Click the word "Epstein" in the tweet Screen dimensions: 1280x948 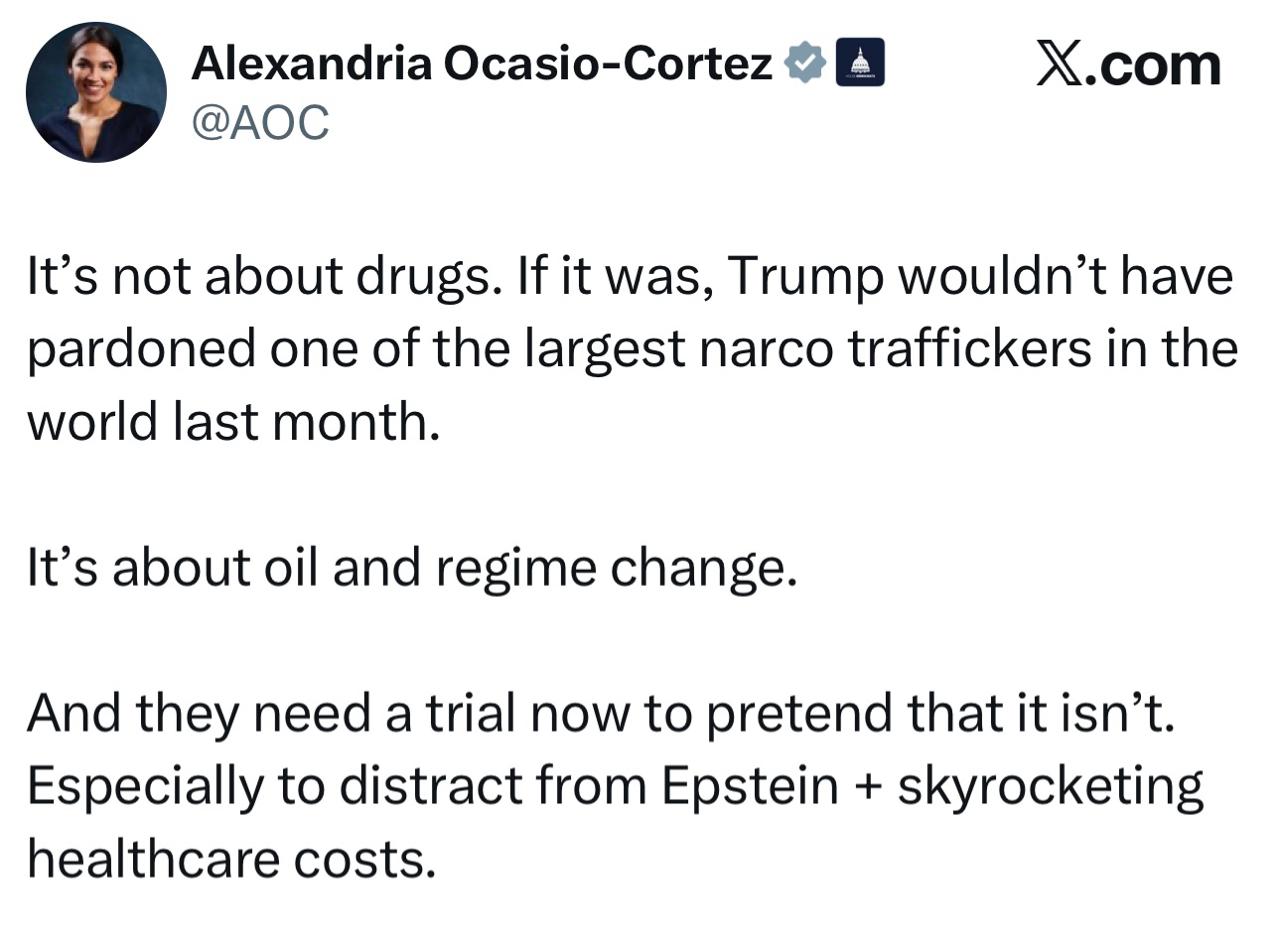pyautogui.click(x=749, y=785)
